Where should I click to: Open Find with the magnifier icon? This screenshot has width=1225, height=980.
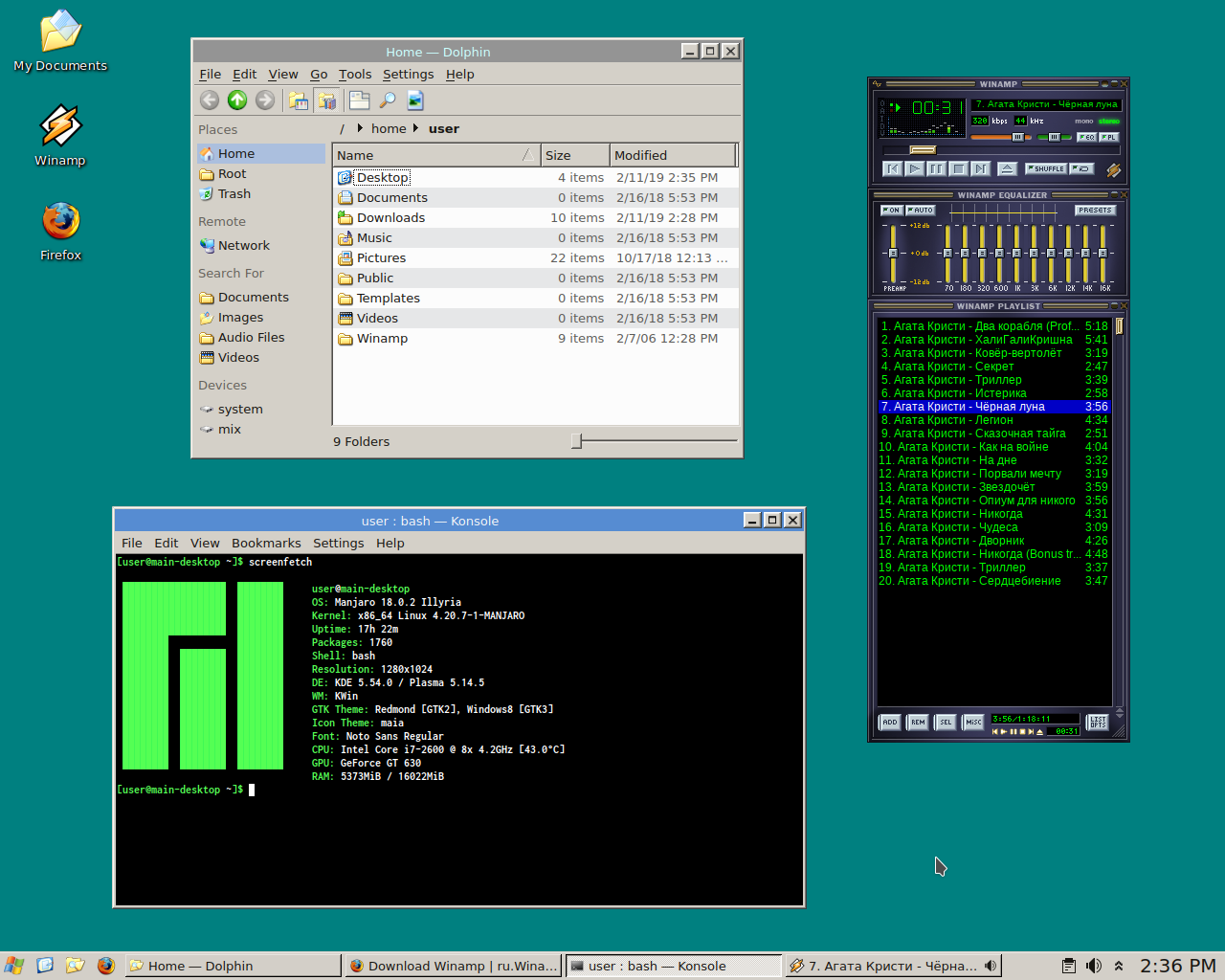tap(388, 100)
